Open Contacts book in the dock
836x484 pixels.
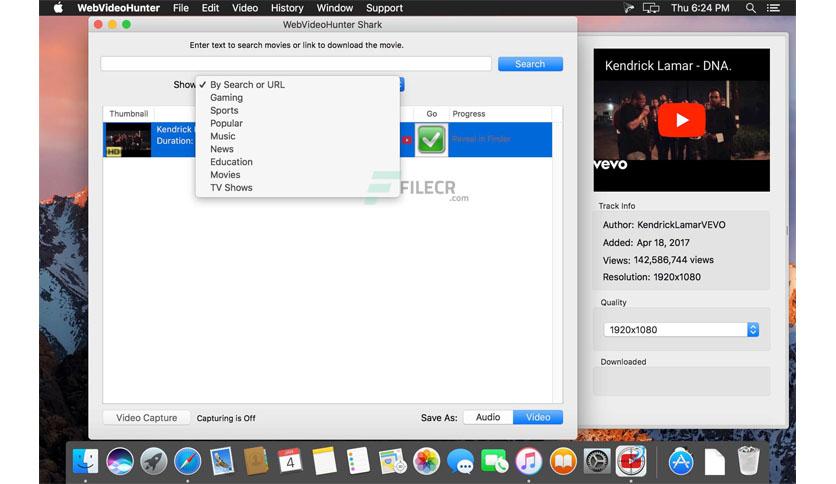click(x=256, y=461)
